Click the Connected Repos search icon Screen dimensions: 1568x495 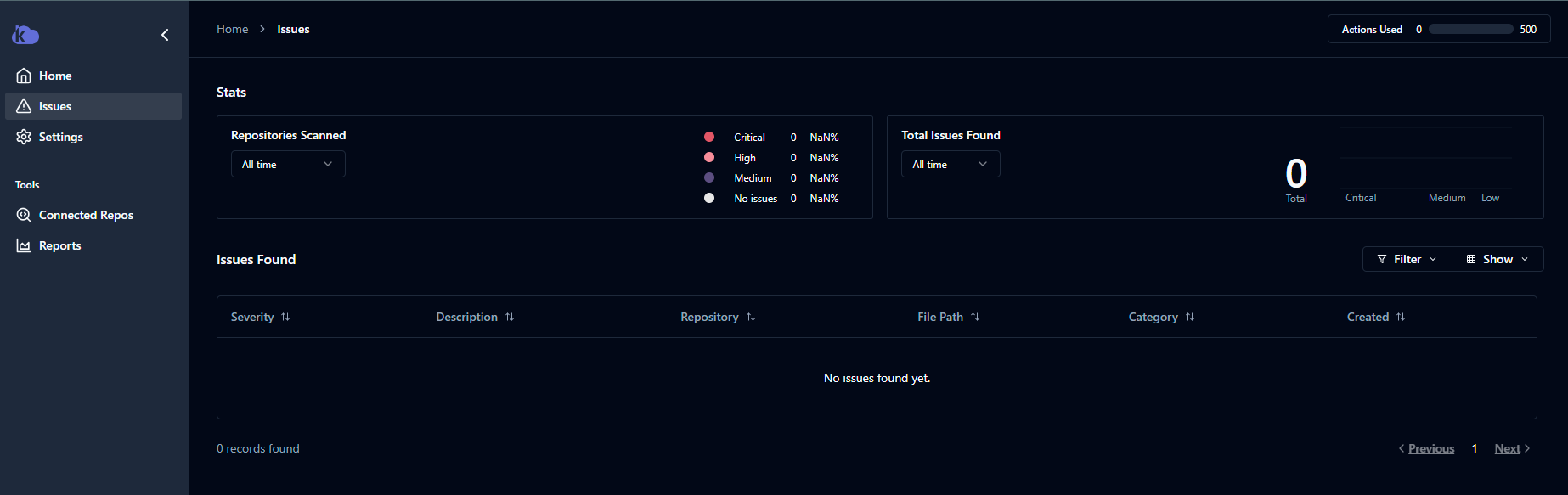coord(24,215)
